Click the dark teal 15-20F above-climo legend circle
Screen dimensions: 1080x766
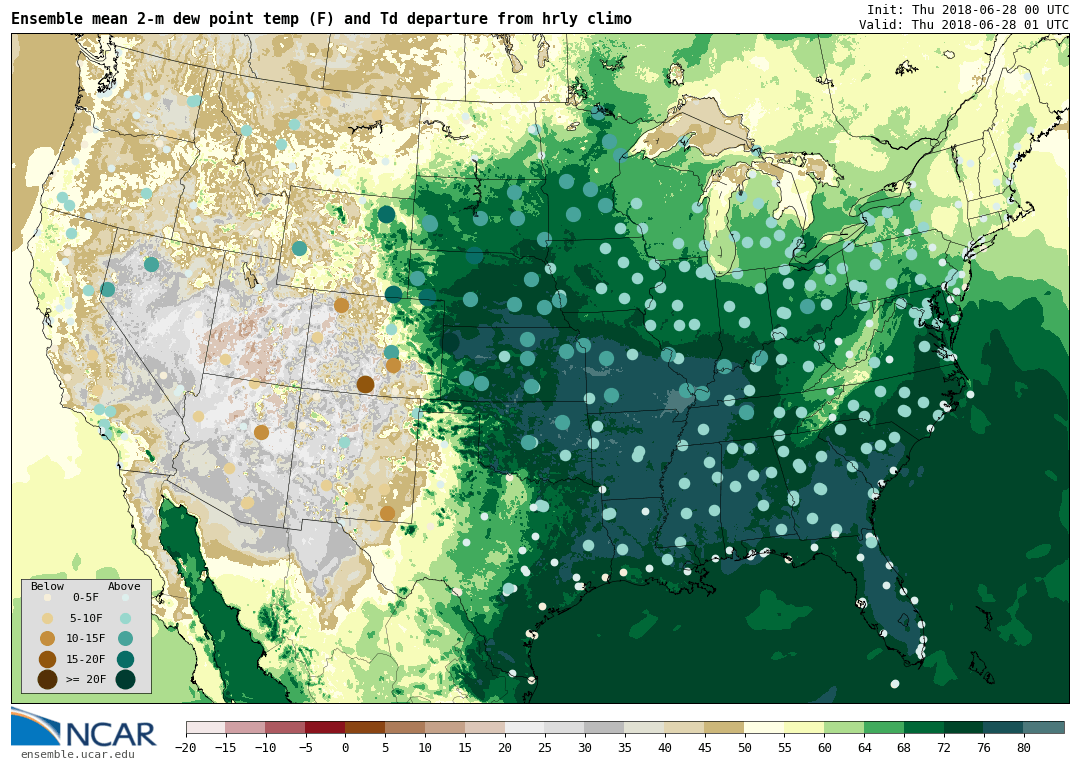pos(125,659)
